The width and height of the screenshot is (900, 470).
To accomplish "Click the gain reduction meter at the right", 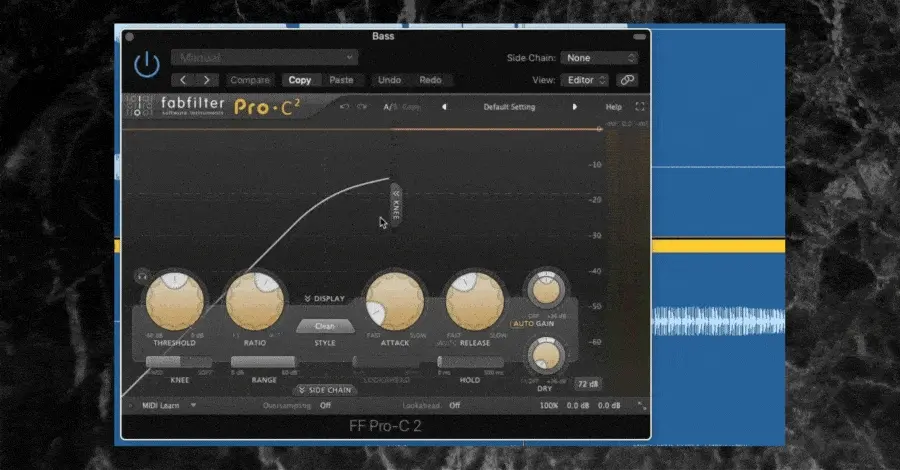I will coord(627,261).
